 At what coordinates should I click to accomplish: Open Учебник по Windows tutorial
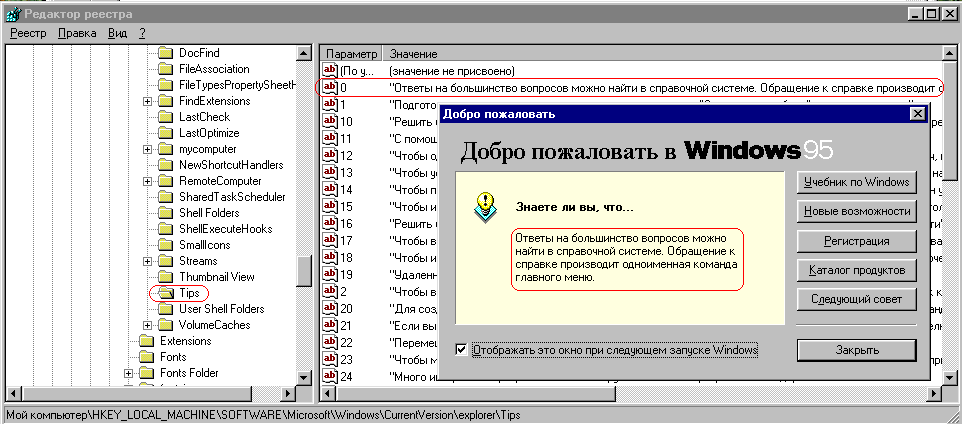(856, 182)
